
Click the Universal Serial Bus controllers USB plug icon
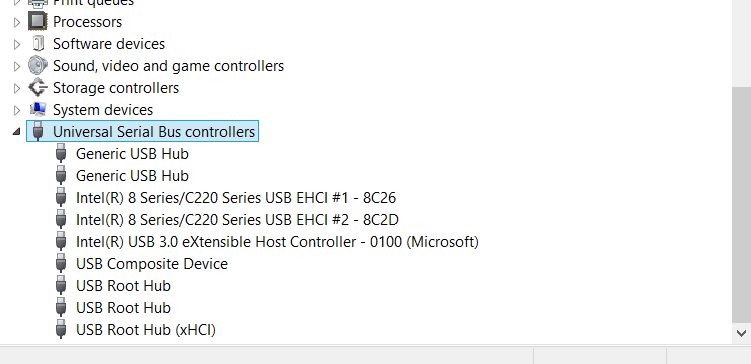pos(38,132)
